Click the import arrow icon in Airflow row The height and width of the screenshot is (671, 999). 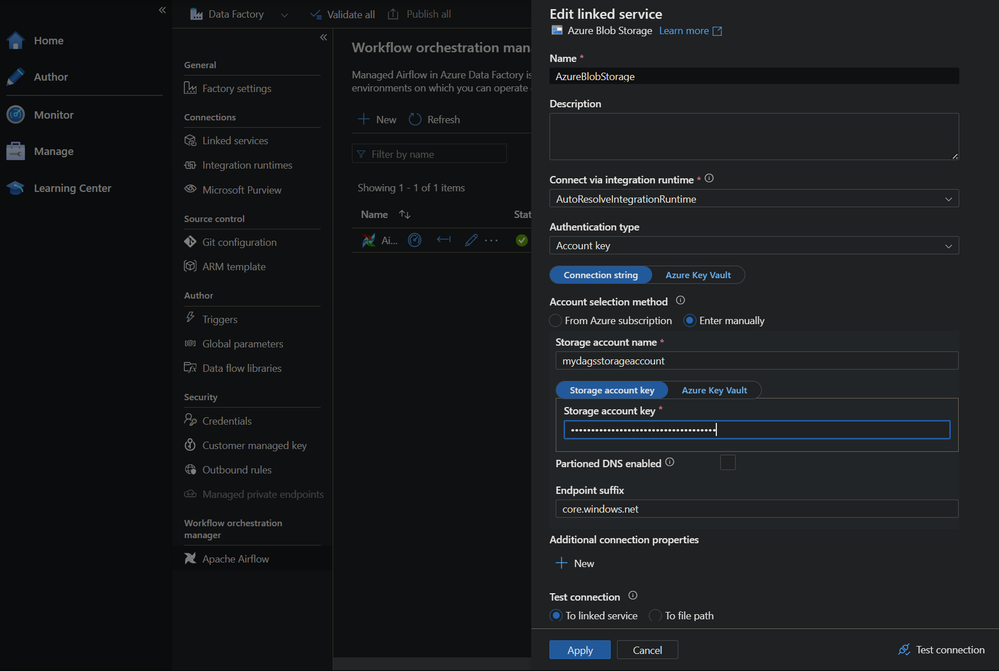[x=443, y=240]
